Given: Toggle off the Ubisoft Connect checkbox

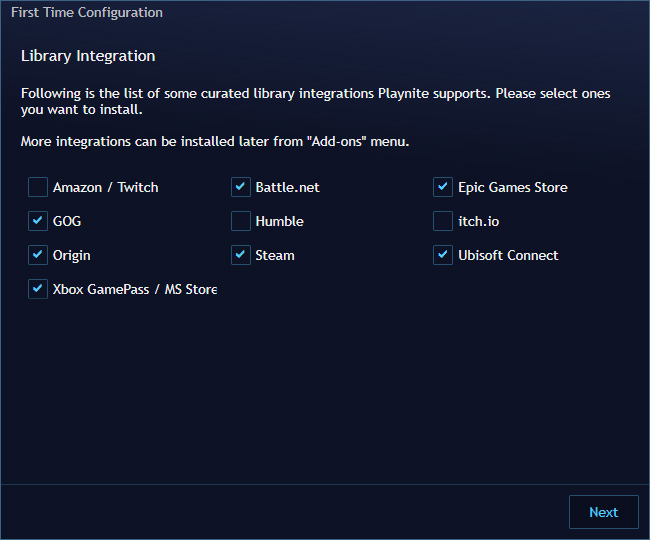Looking at the screenshot, I should (443, 255).
